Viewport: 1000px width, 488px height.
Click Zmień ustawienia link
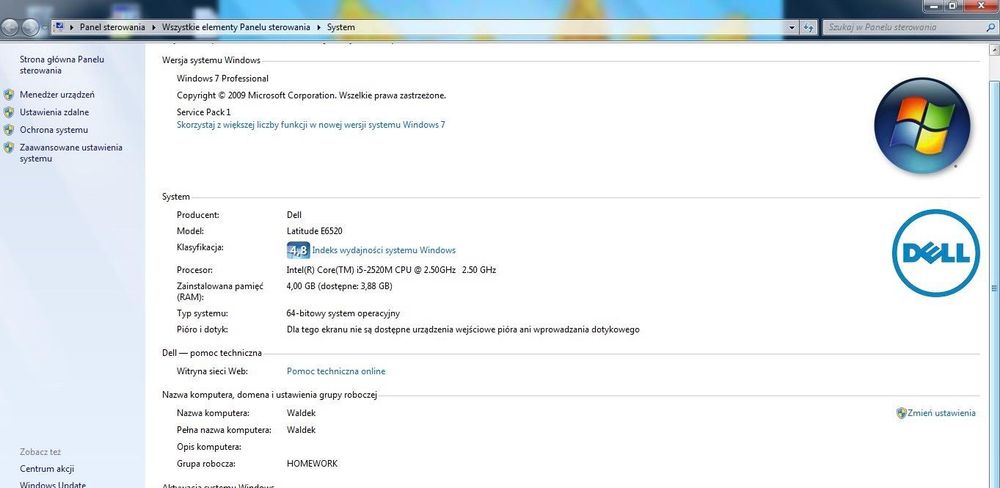941,413
